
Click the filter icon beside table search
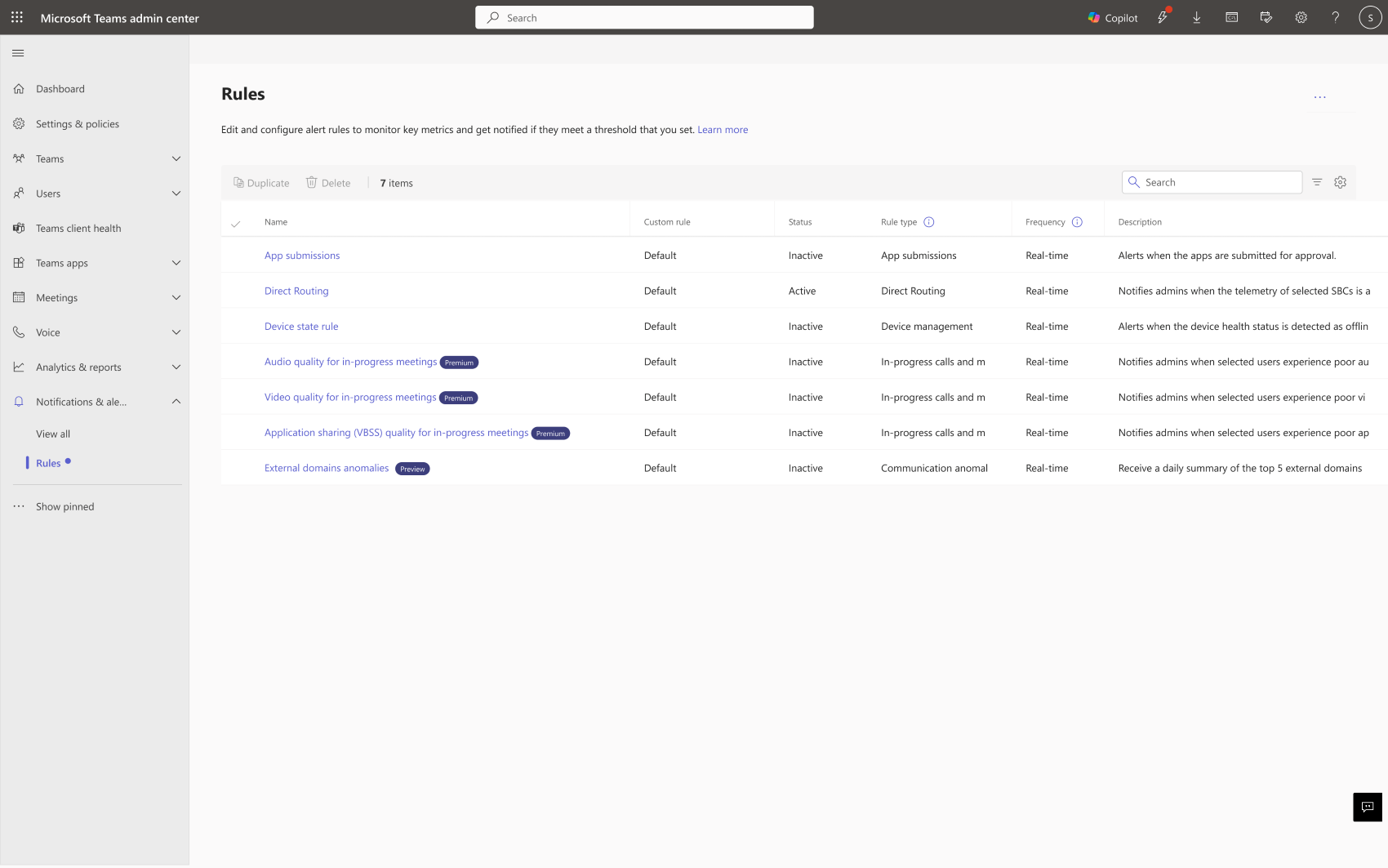pyautogui.click(x=1317, y=182)
